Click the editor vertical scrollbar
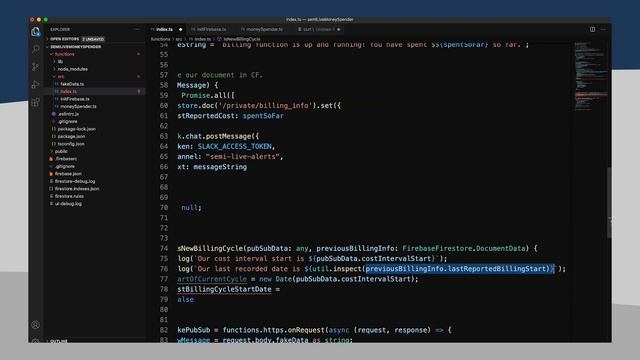This screenshot has height=360, width=640. point(609,202)
